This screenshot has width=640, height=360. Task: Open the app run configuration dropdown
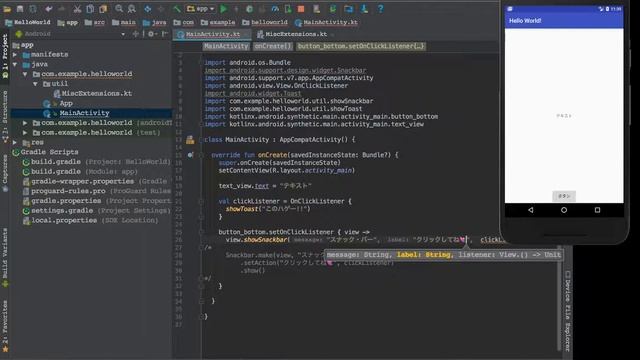tap(200, 9)
